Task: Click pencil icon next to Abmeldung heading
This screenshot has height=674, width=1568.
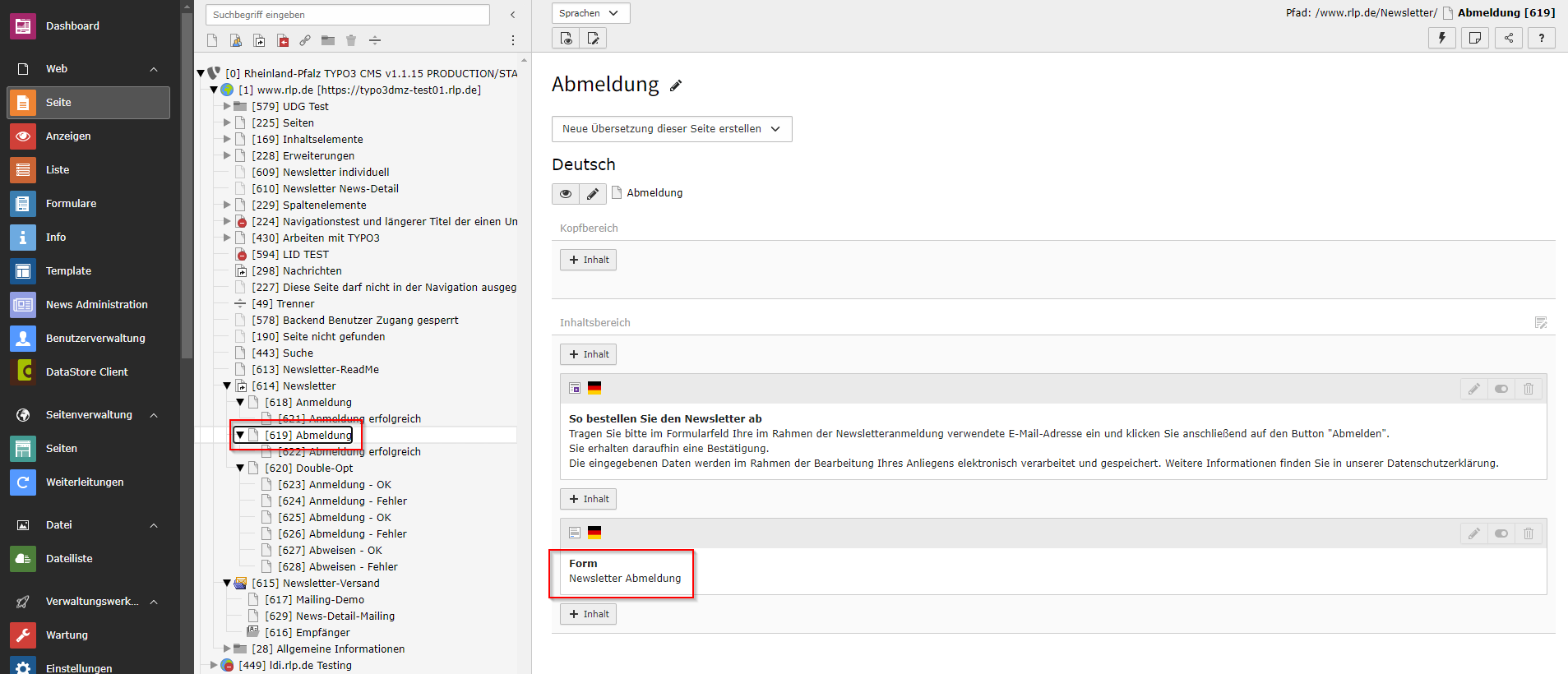Action: (676, 85)
